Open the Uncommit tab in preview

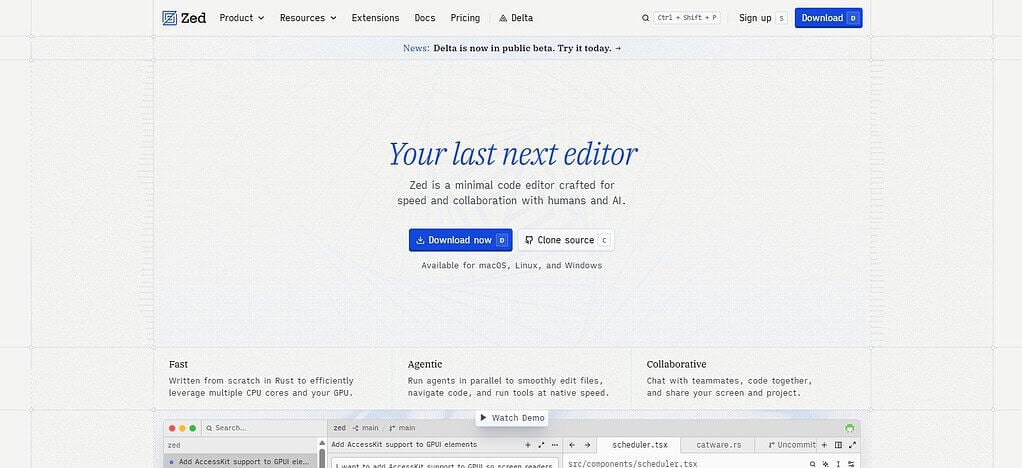point(787,445)
